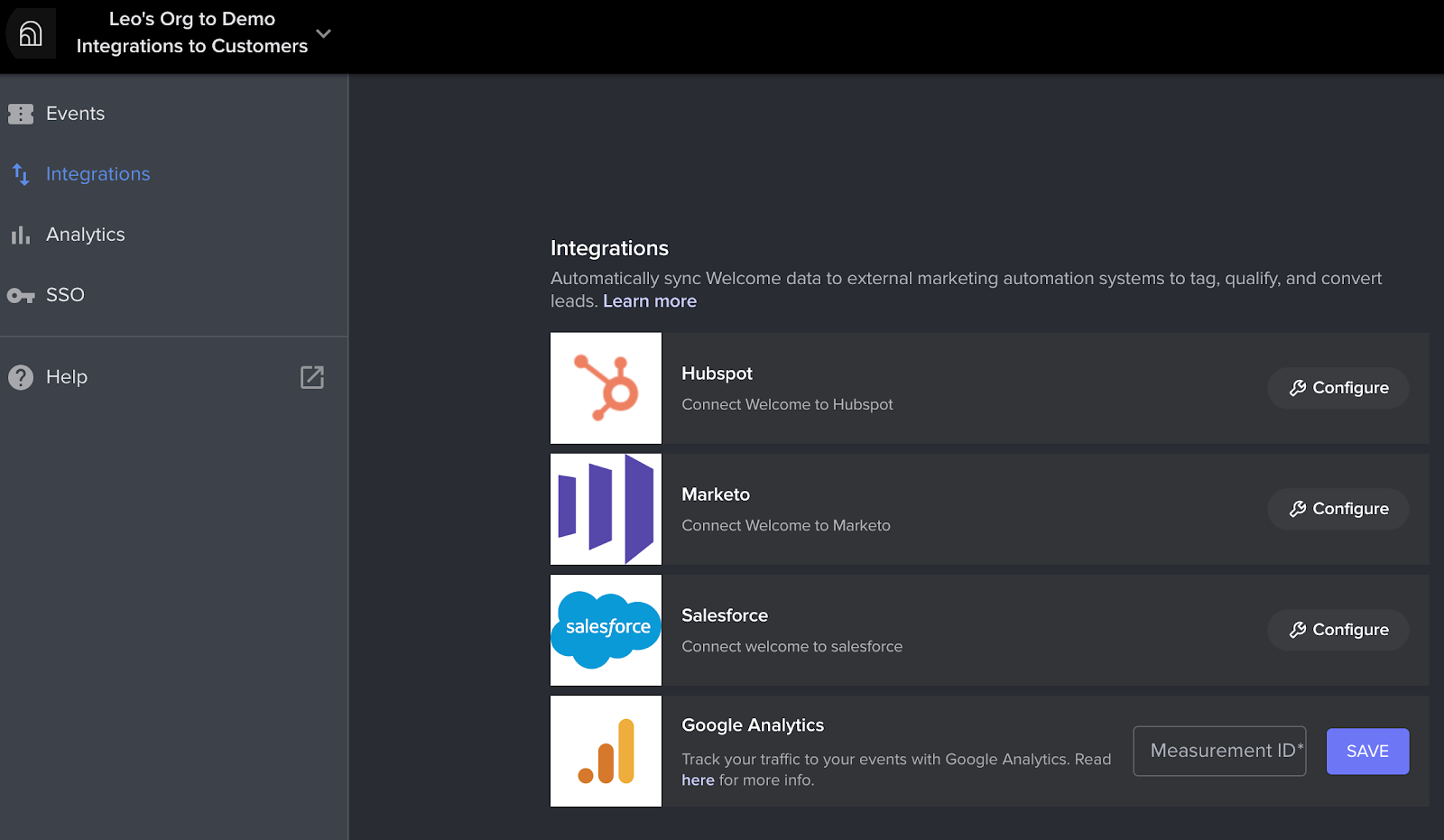Click the external link icon next to Help
Screen dimensions: 1444x840
312,377
